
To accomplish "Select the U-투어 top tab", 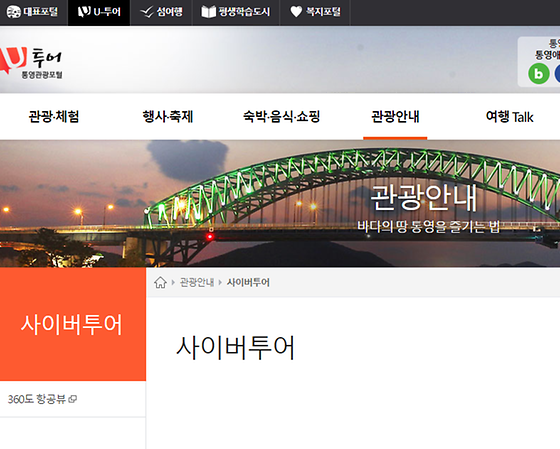I will point(99,12).
